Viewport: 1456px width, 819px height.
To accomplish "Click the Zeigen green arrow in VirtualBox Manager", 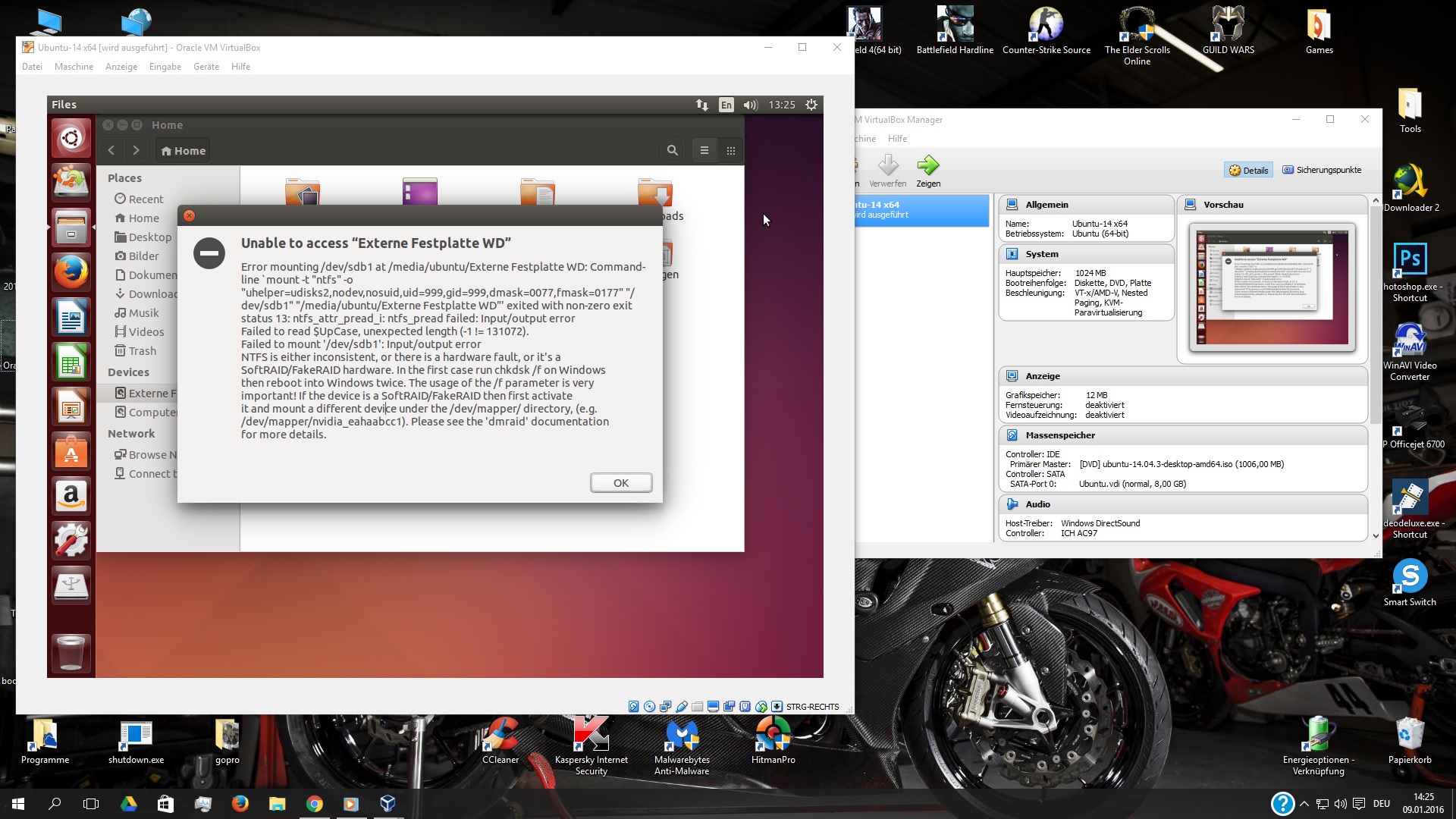I will (928, 165).
